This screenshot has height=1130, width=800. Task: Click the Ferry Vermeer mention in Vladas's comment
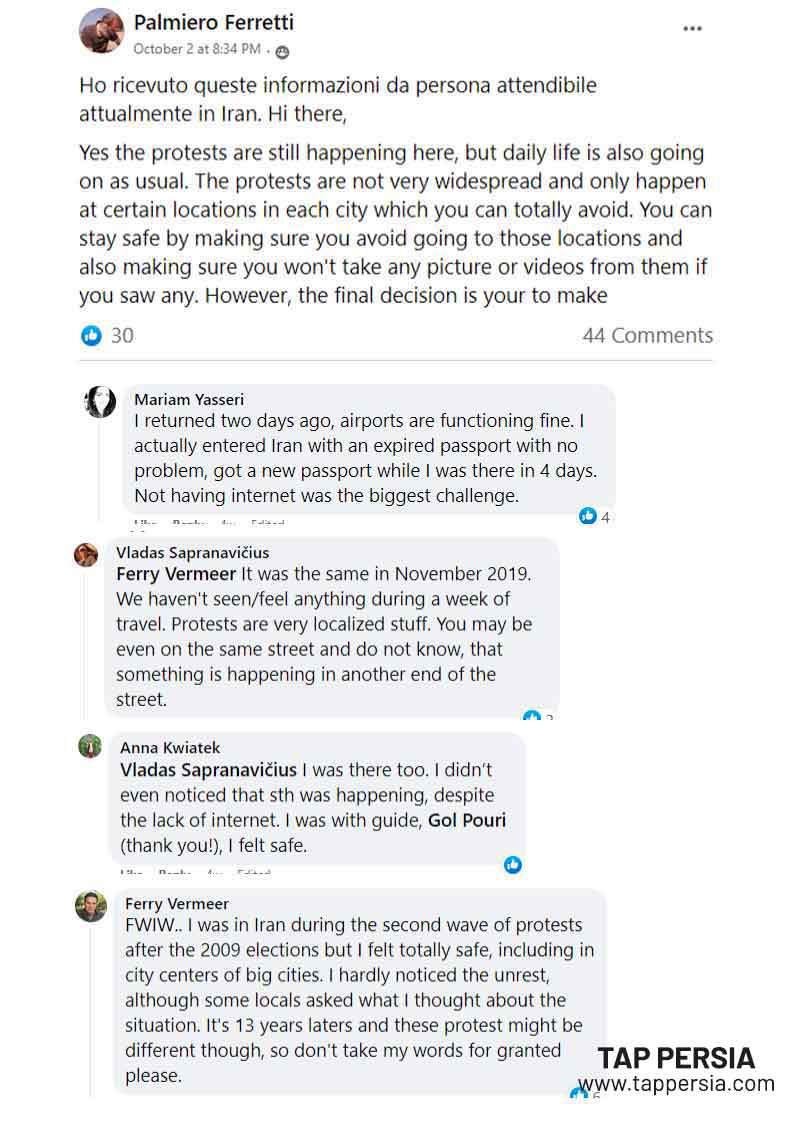pos(176,574)
